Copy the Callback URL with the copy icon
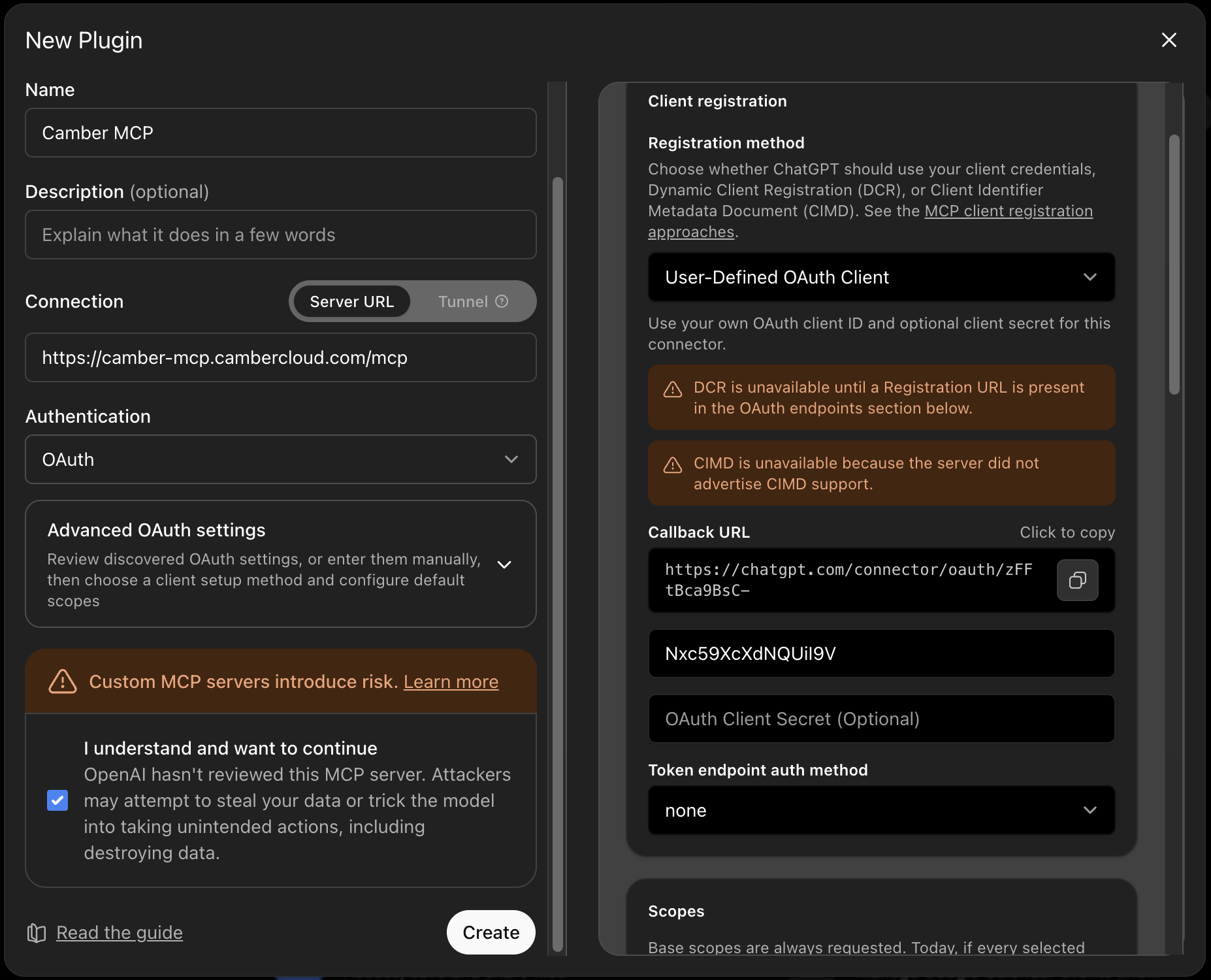This screenshot has height=980, width=1211. coord(1077,580)
